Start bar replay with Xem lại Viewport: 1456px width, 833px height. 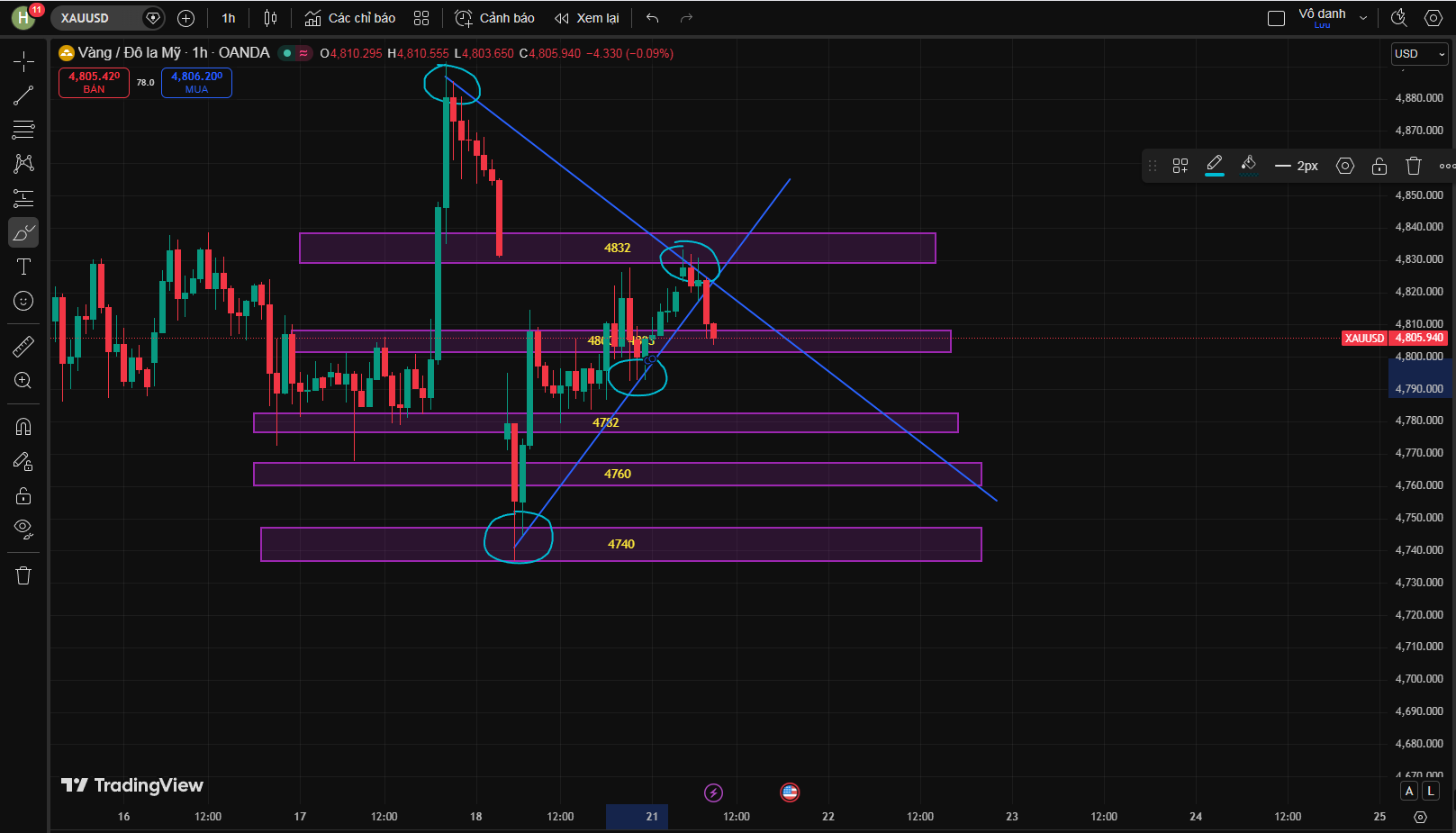coord(587,18)
